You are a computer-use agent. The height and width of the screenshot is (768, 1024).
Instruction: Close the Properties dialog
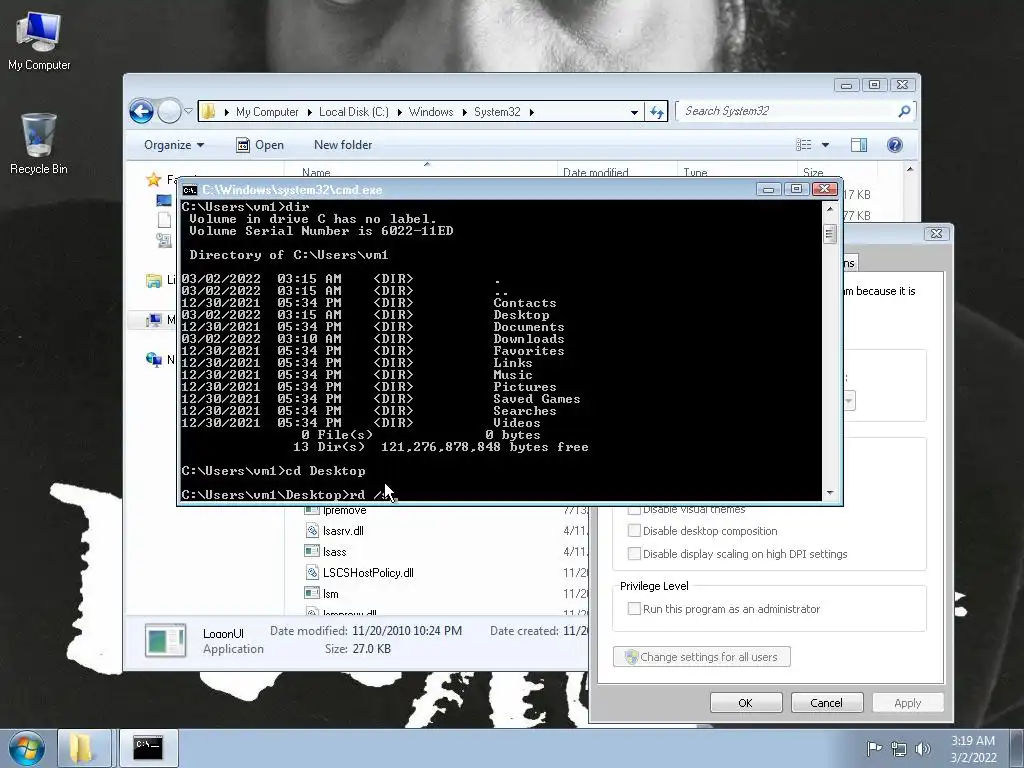936,233
